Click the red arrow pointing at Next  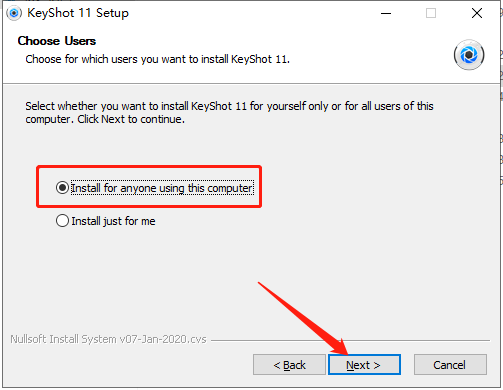[x=303, y=318]
